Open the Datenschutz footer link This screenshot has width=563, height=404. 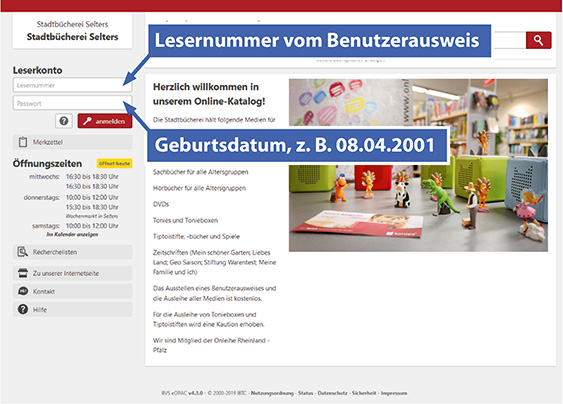click(x=332, y=393)
